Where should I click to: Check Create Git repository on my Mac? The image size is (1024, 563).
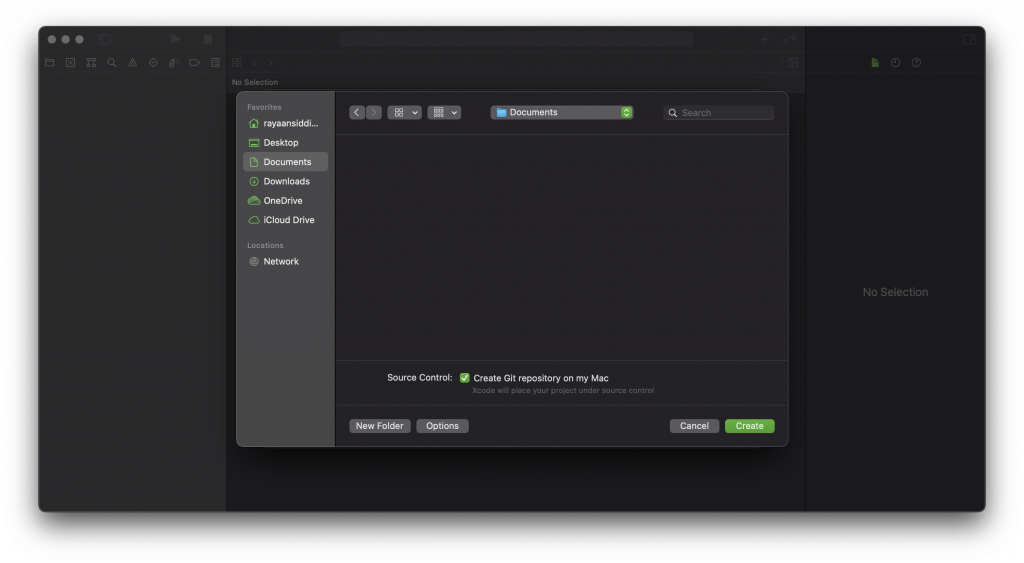pos(464,378)
